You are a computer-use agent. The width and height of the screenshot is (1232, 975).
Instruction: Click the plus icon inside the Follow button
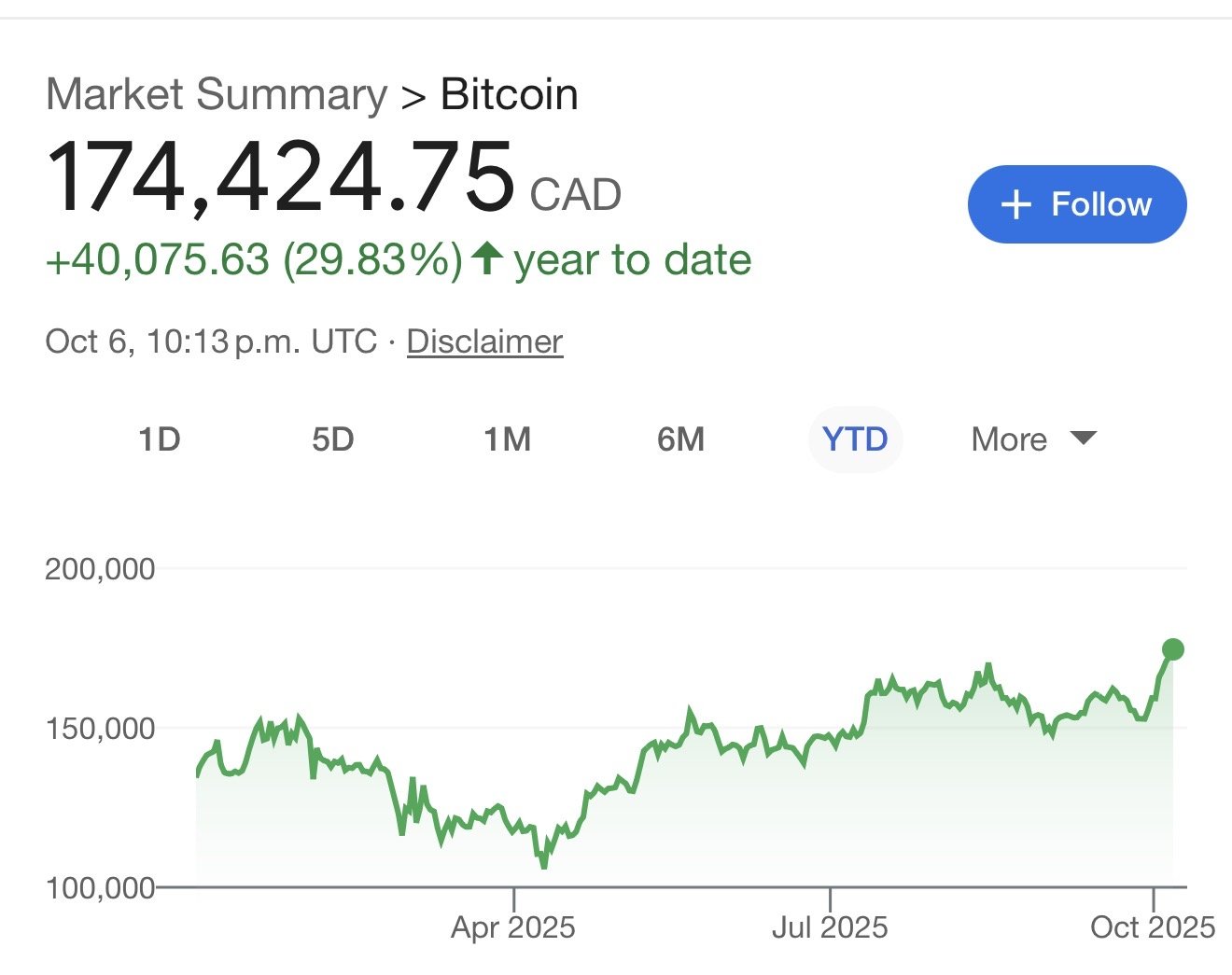click(x=1015, y=204)
